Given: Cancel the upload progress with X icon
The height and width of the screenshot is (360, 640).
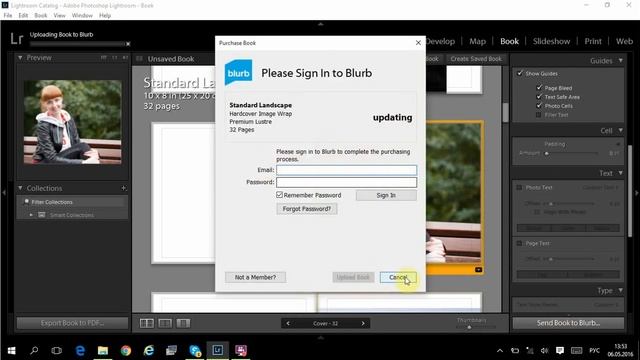Looking at the screenshot, I should pyautogui.click(x=128, y=44).
